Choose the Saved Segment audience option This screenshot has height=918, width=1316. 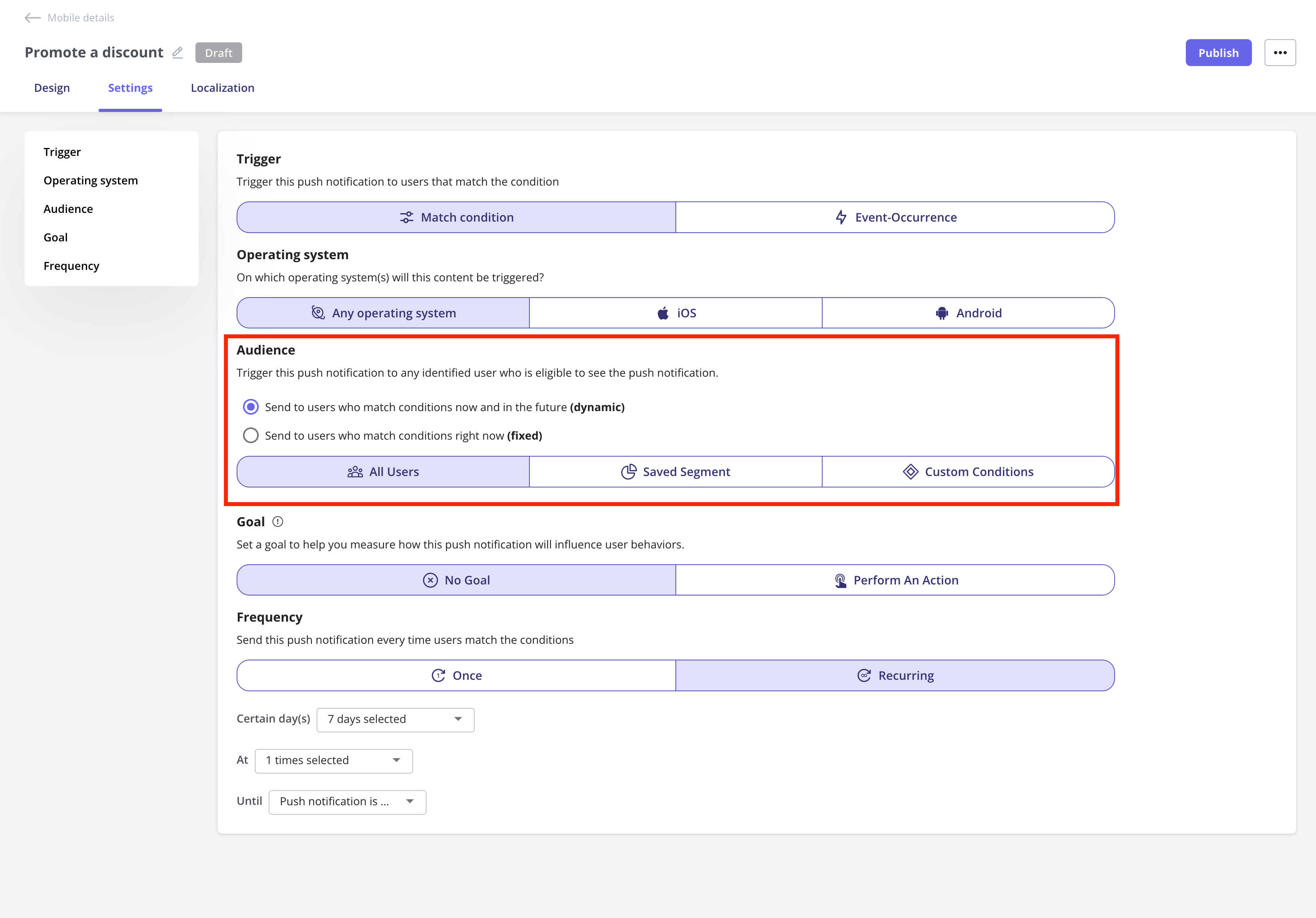point(676,472)
